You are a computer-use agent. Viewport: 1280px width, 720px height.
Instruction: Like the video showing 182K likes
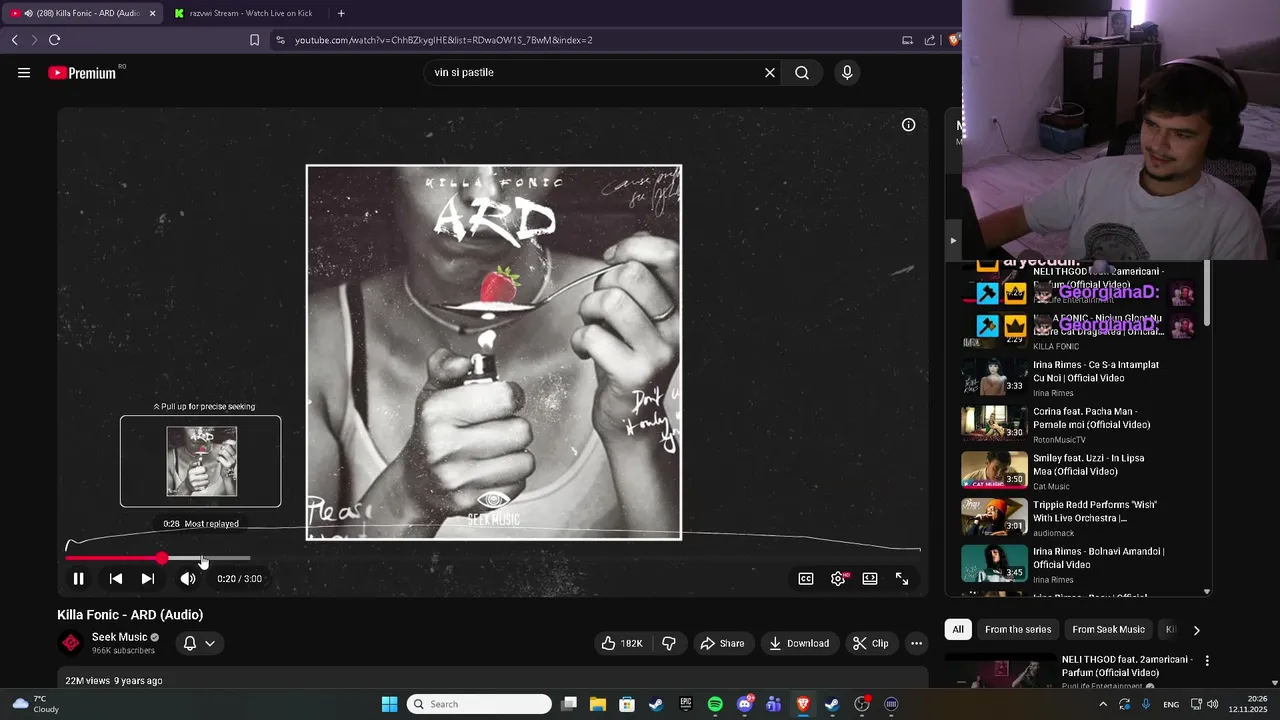click(x=622, y=643)
